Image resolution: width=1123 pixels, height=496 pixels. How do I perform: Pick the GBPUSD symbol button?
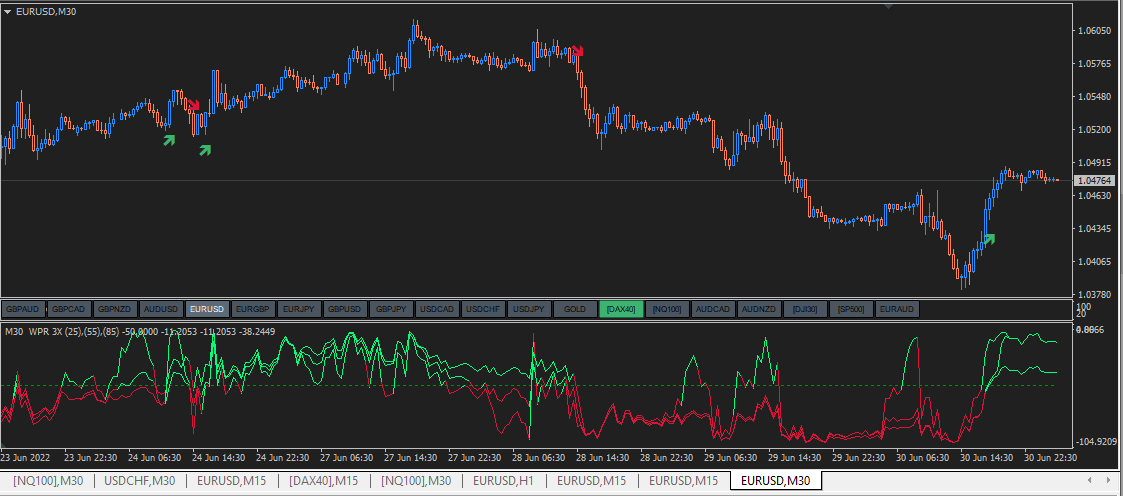pos(344,309)
